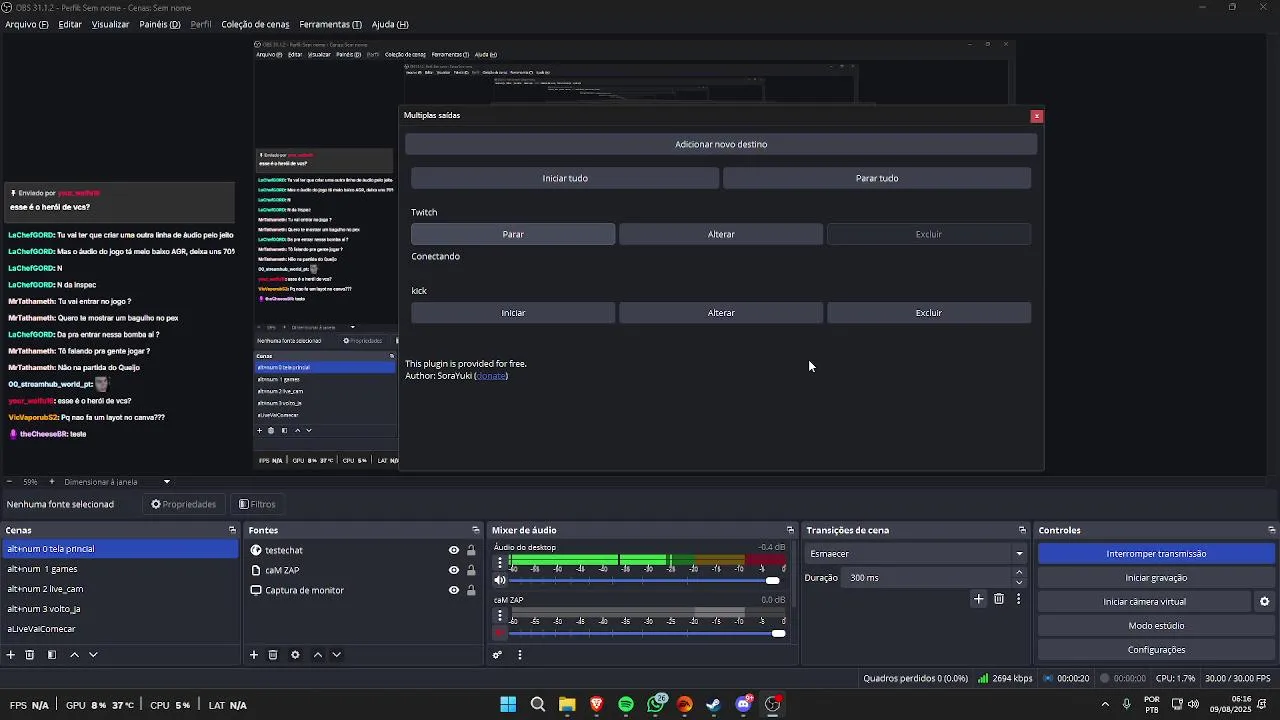
Task: Open advanced audio properties gears icon
Action: click(x=497, y=655)
